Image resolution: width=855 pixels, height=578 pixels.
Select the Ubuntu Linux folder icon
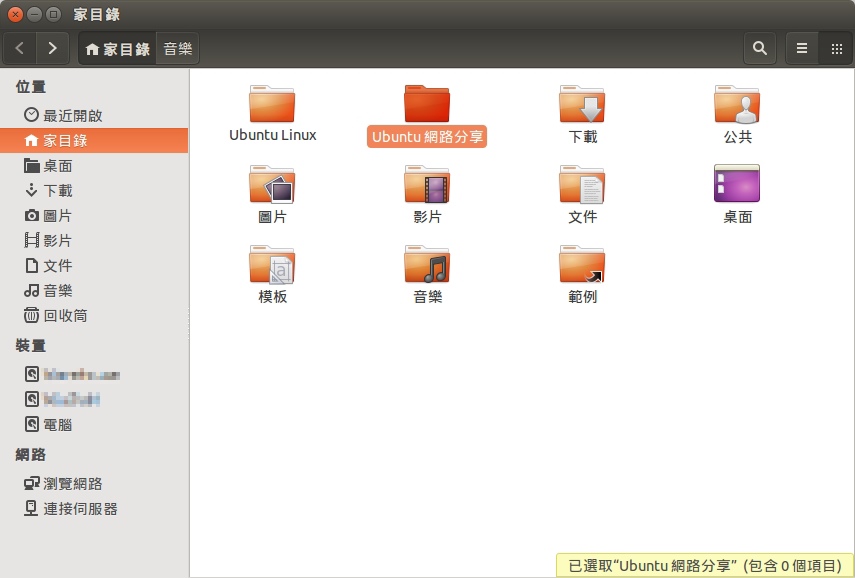[x=272, y=104]
